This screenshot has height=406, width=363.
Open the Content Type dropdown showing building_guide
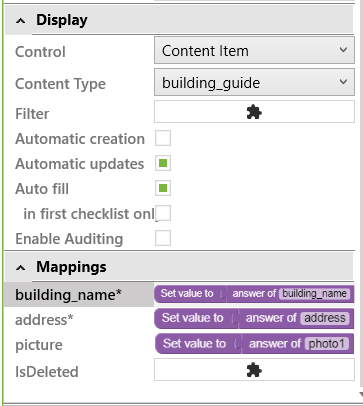(254, 82)
